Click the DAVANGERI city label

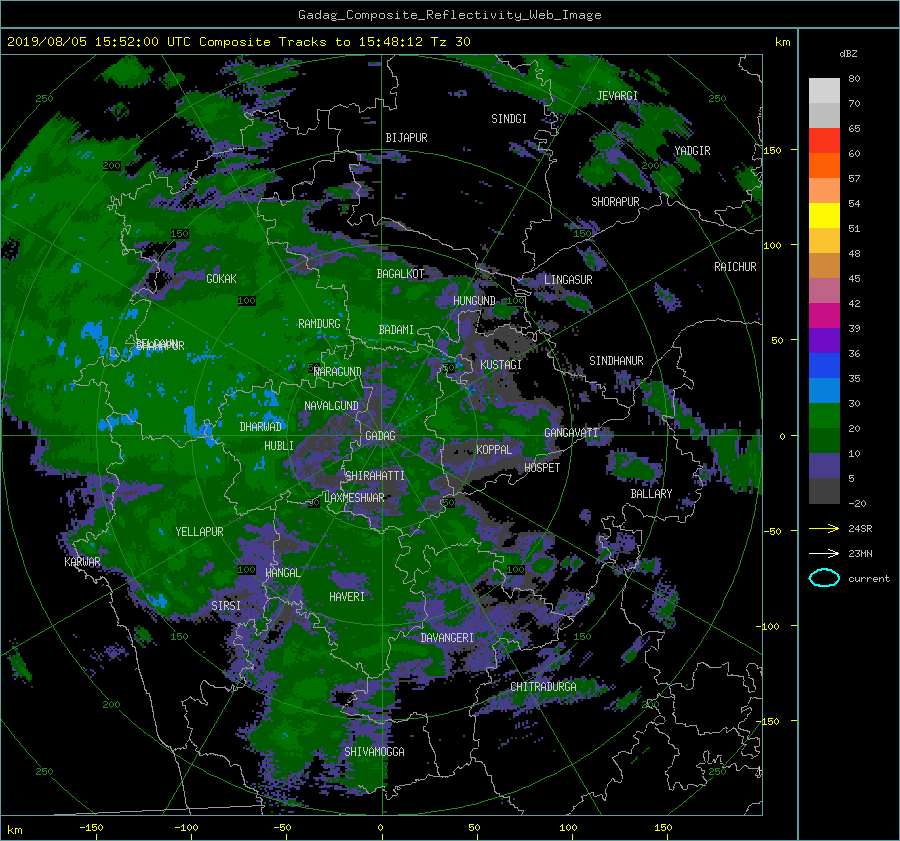[x=447, y=638]
